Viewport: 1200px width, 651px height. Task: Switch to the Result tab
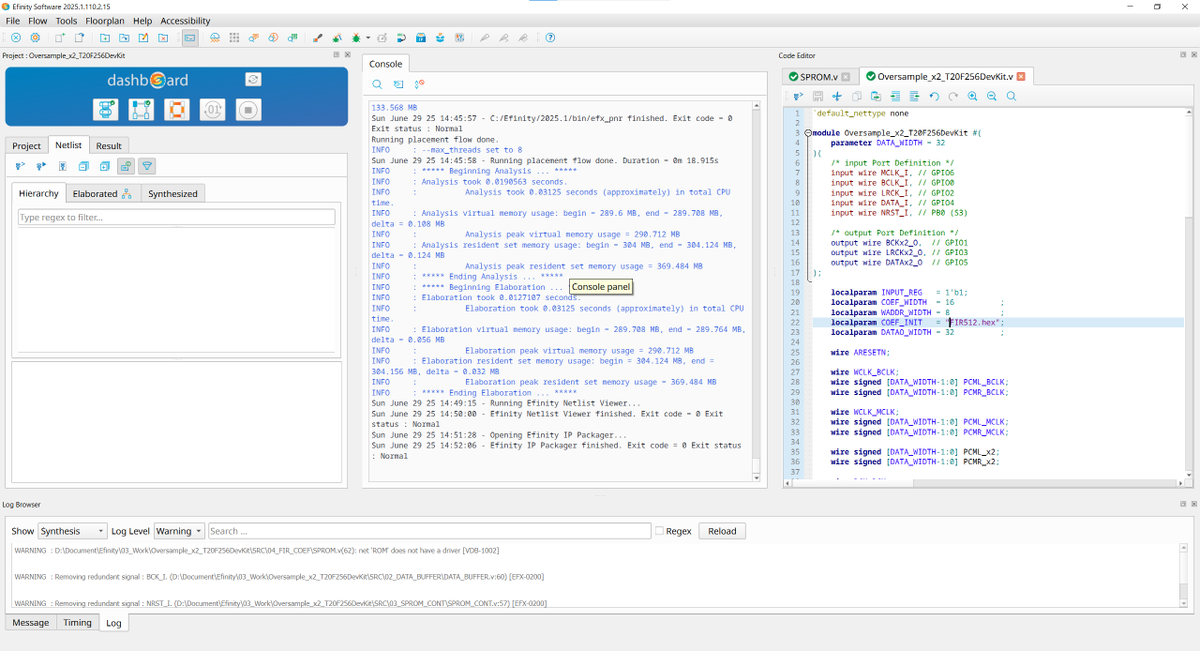(x=109, y=146)
